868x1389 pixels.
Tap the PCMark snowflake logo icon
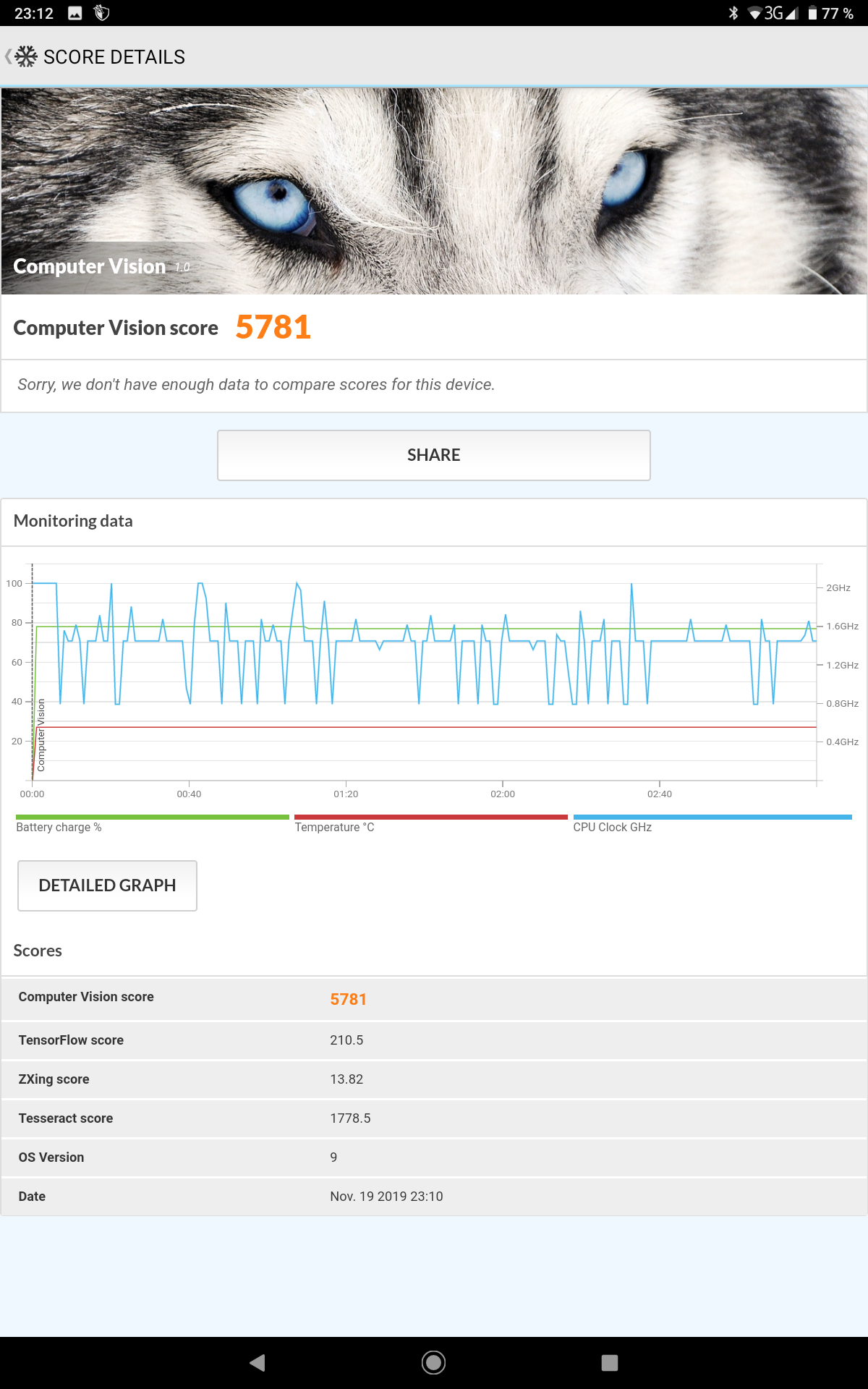[x=26, y=56]
